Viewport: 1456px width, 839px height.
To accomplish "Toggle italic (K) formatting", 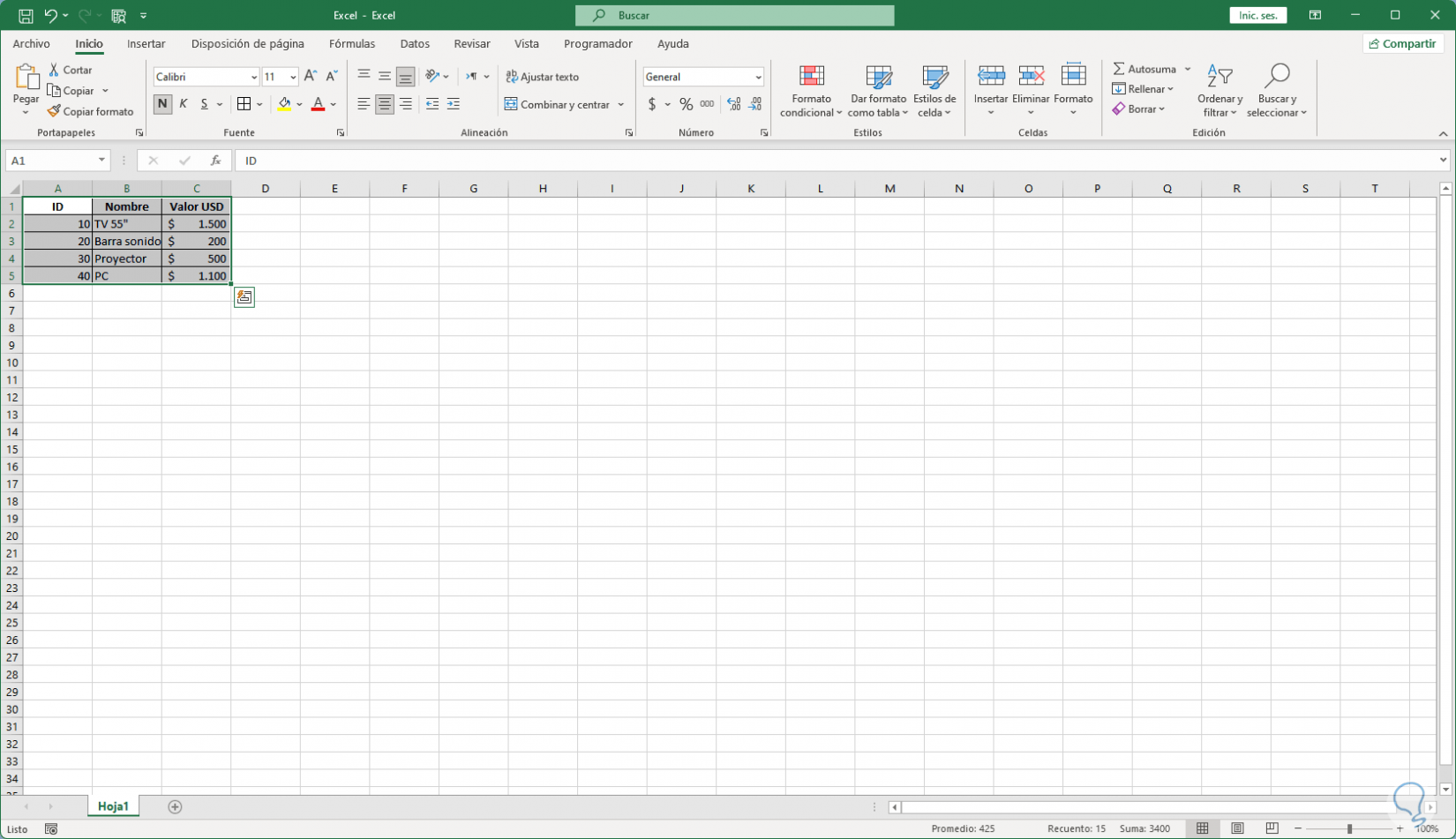I will 184,104.
